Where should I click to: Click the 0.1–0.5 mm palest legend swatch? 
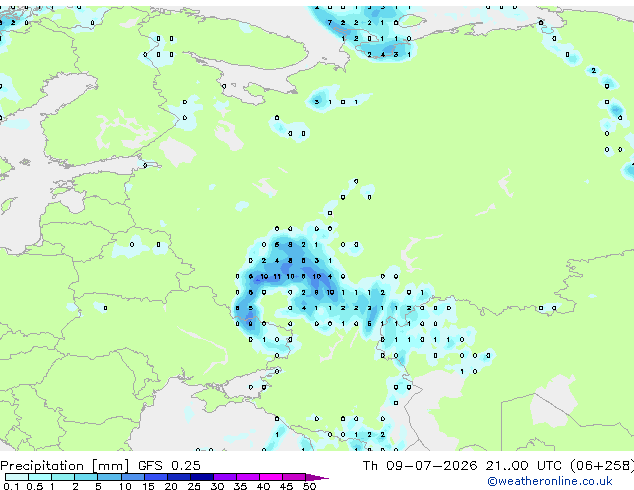coord(17,477)
